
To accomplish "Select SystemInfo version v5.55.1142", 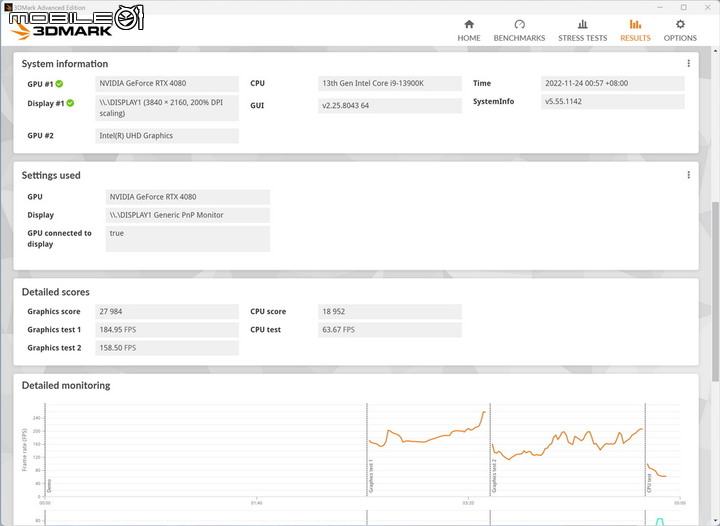I will tap(613, 102).
